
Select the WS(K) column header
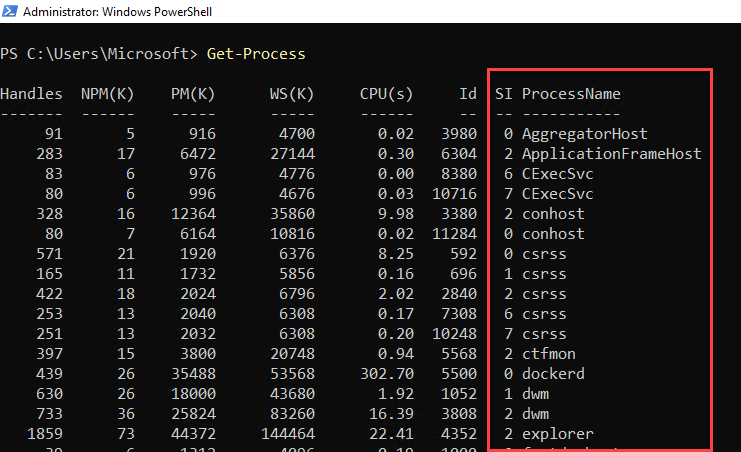pos(291,94)
